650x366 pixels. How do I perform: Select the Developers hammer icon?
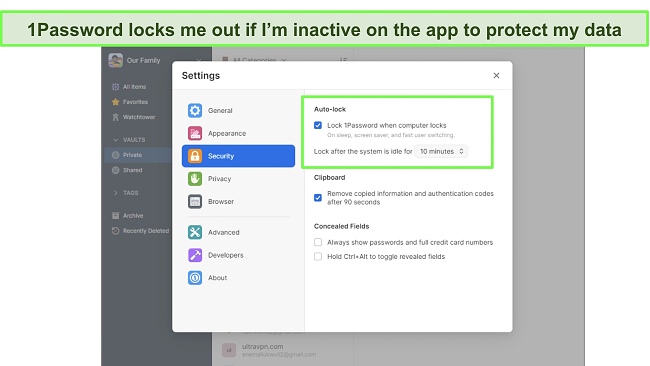click(x=195, y=255)
